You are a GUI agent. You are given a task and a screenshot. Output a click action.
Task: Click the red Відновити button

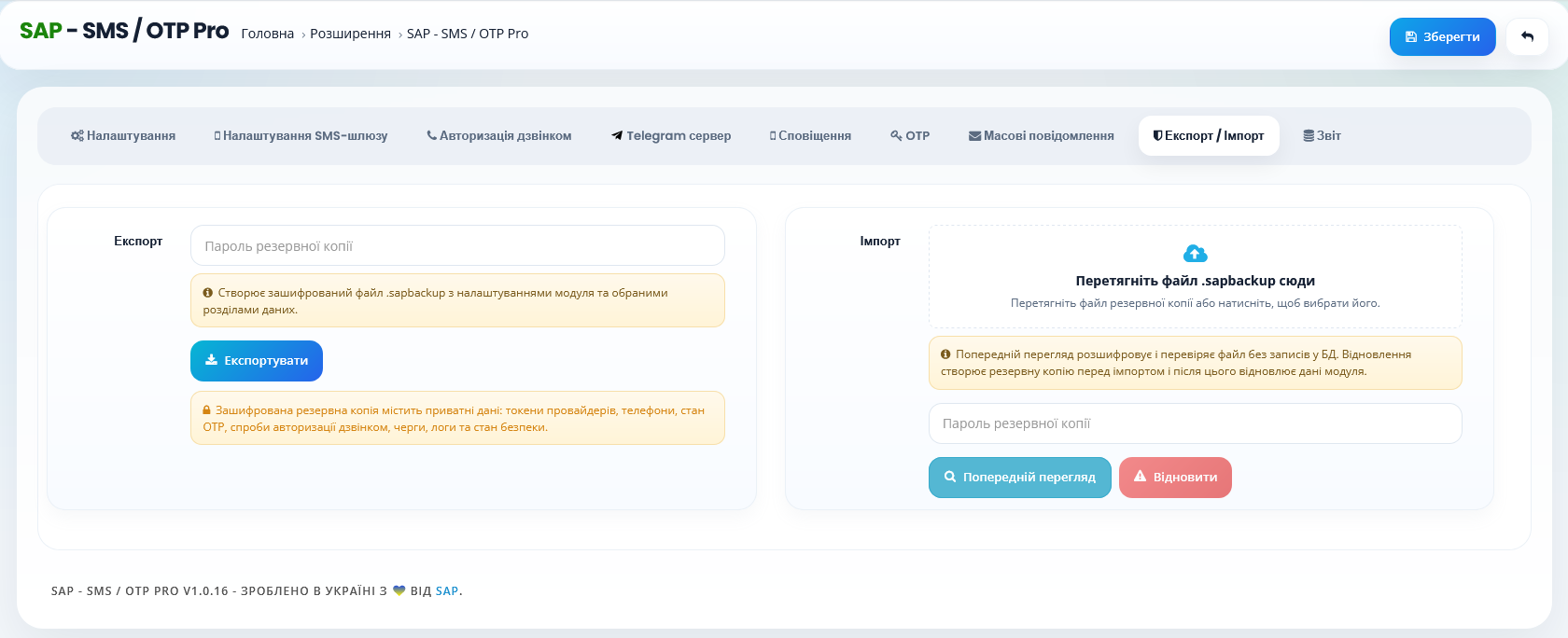pyautogui.click(x=1175, y=478)
